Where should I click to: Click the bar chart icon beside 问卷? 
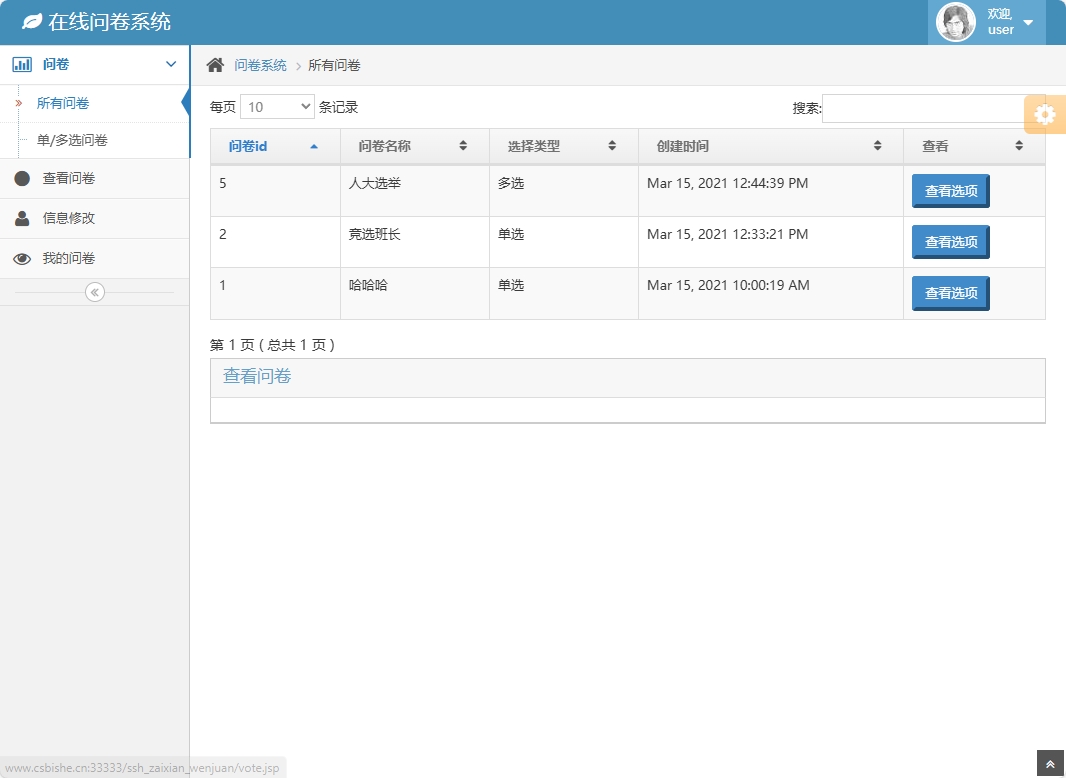[22, 64]
